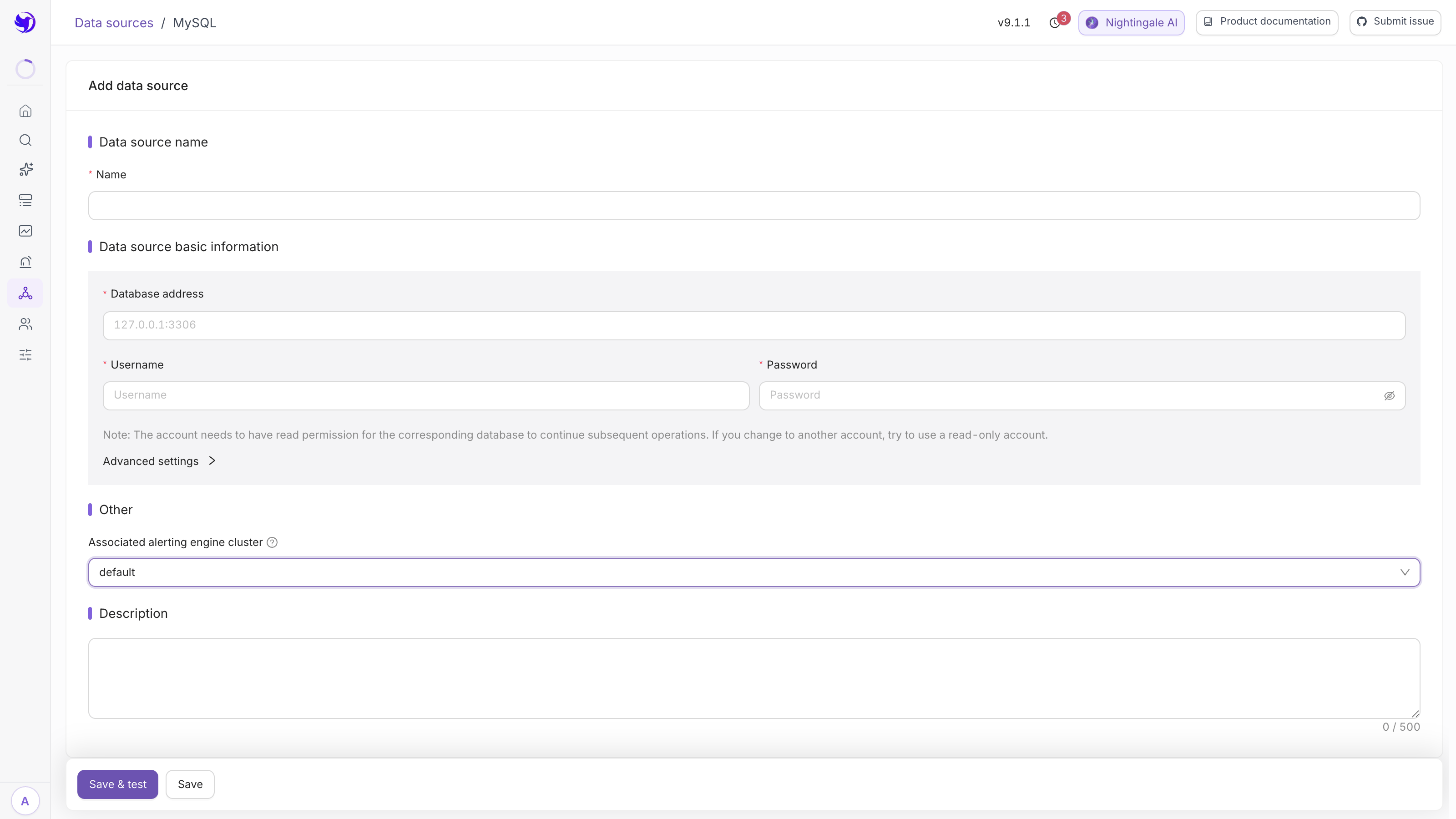
Task: Open the alerting engine cluster dropdown
Action: point(754,572)
